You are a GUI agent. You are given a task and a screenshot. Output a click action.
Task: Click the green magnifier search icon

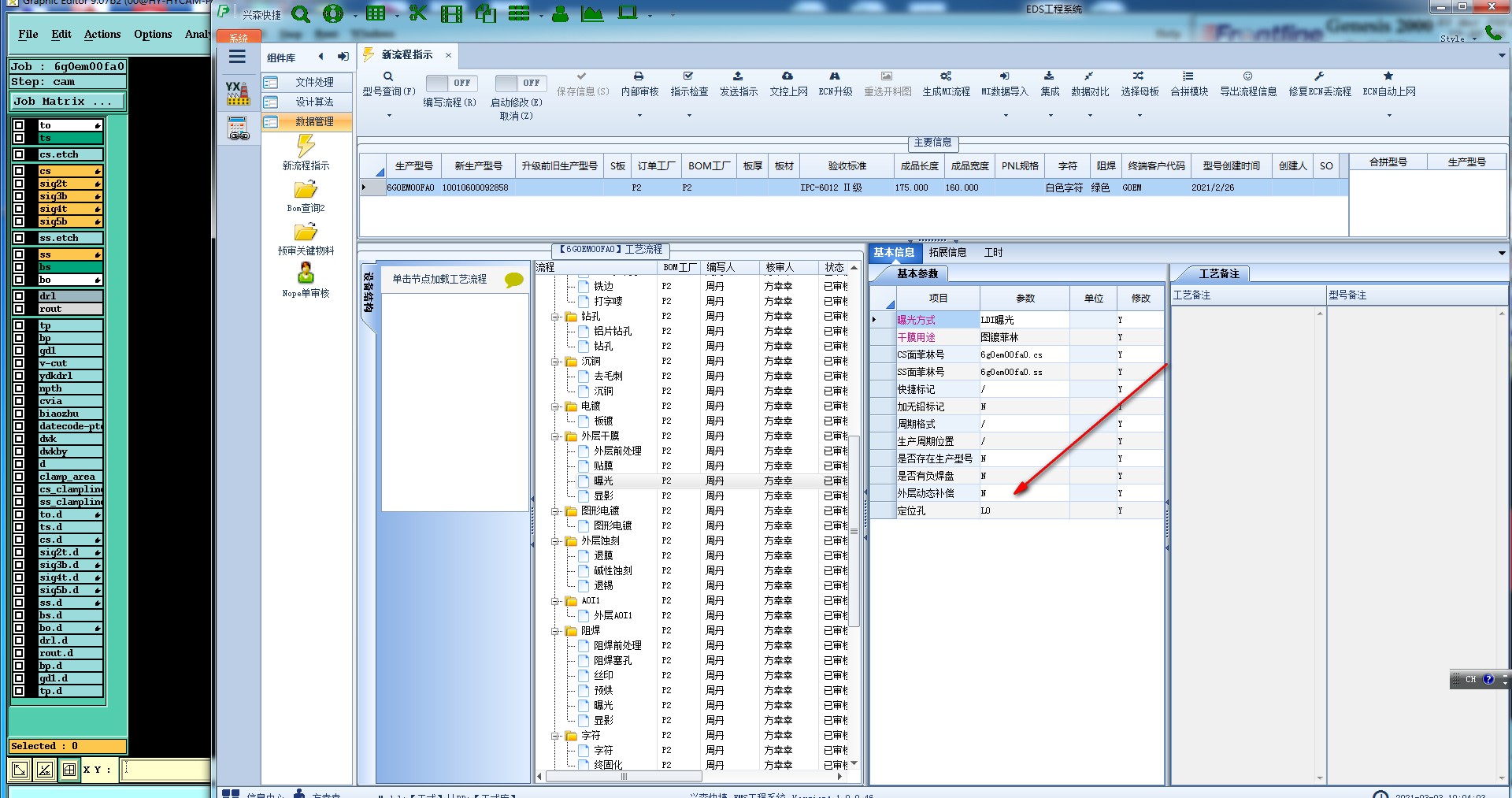[x=300, y=13]
